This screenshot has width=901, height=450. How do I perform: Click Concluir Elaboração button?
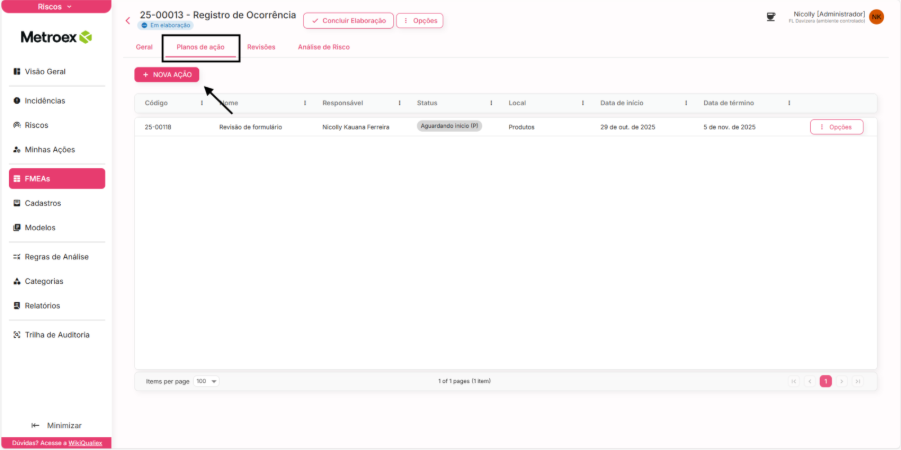coord(348,20)
